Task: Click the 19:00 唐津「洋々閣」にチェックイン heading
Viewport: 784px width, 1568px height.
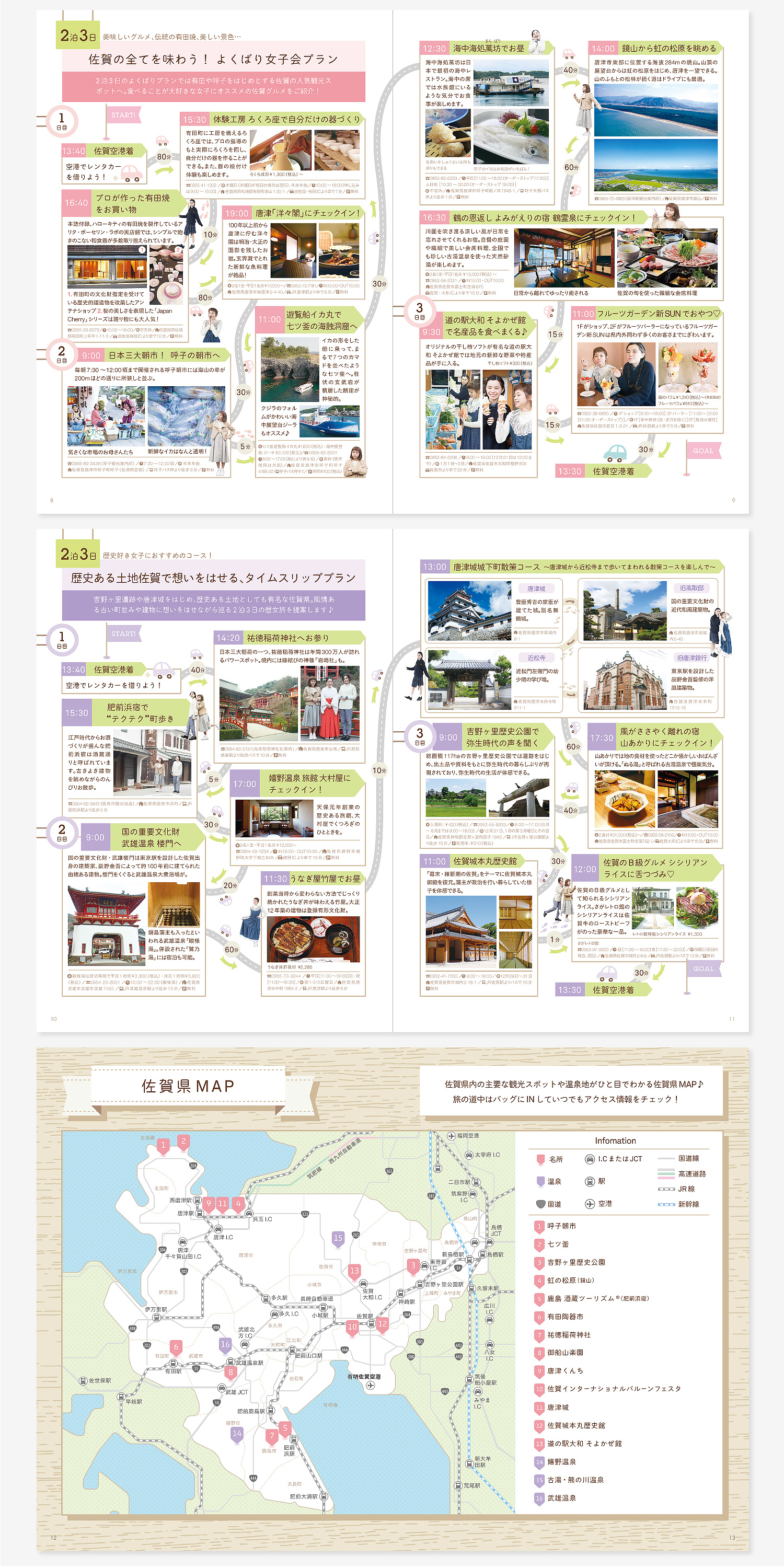Action: point(293,213)
